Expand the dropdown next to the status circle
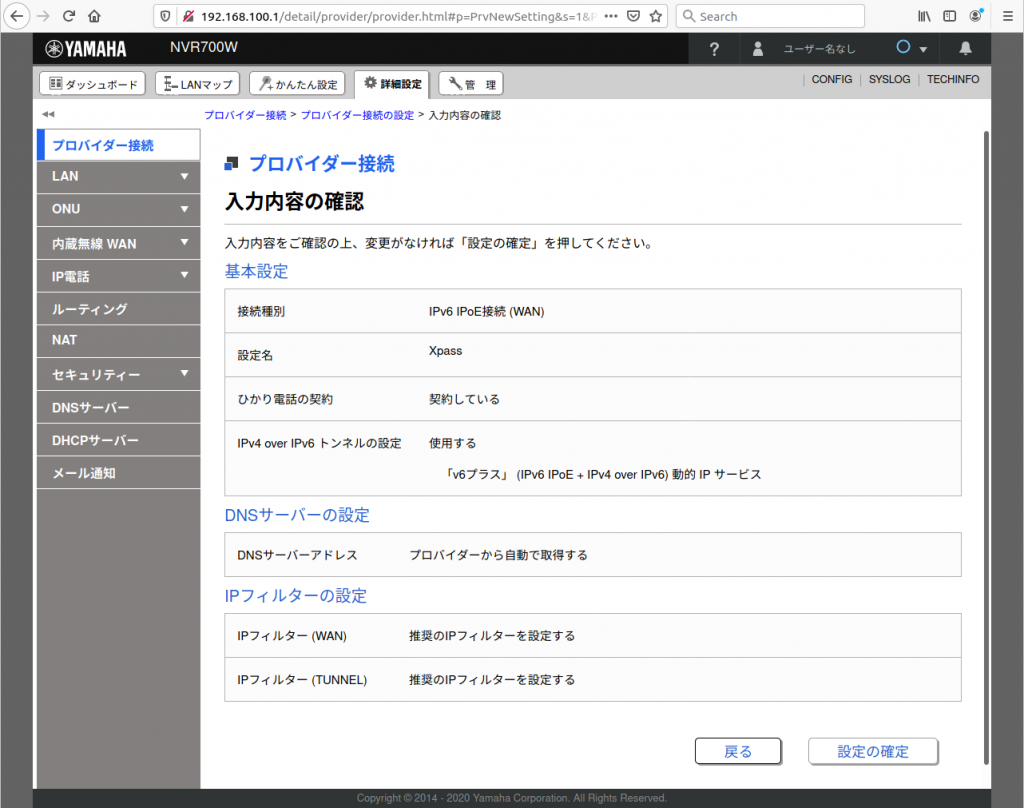Viewport: 1024px width, 808px height. click(923, 50)
